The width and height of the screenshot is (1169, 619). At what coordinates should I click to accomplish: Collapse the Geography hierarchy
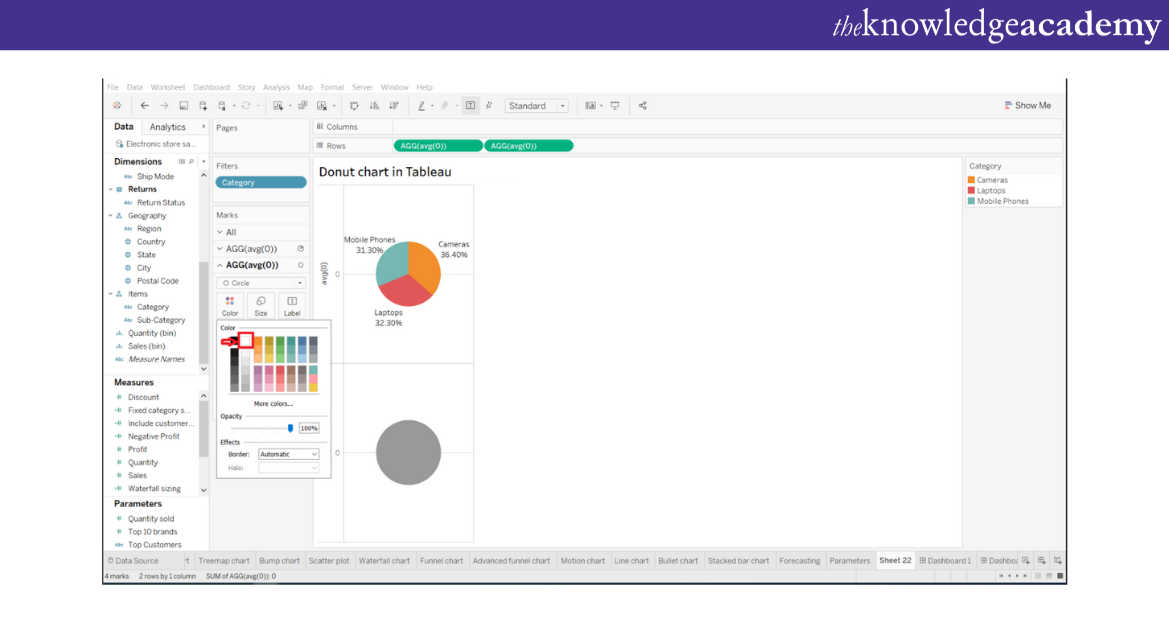[x=111, y=216]
